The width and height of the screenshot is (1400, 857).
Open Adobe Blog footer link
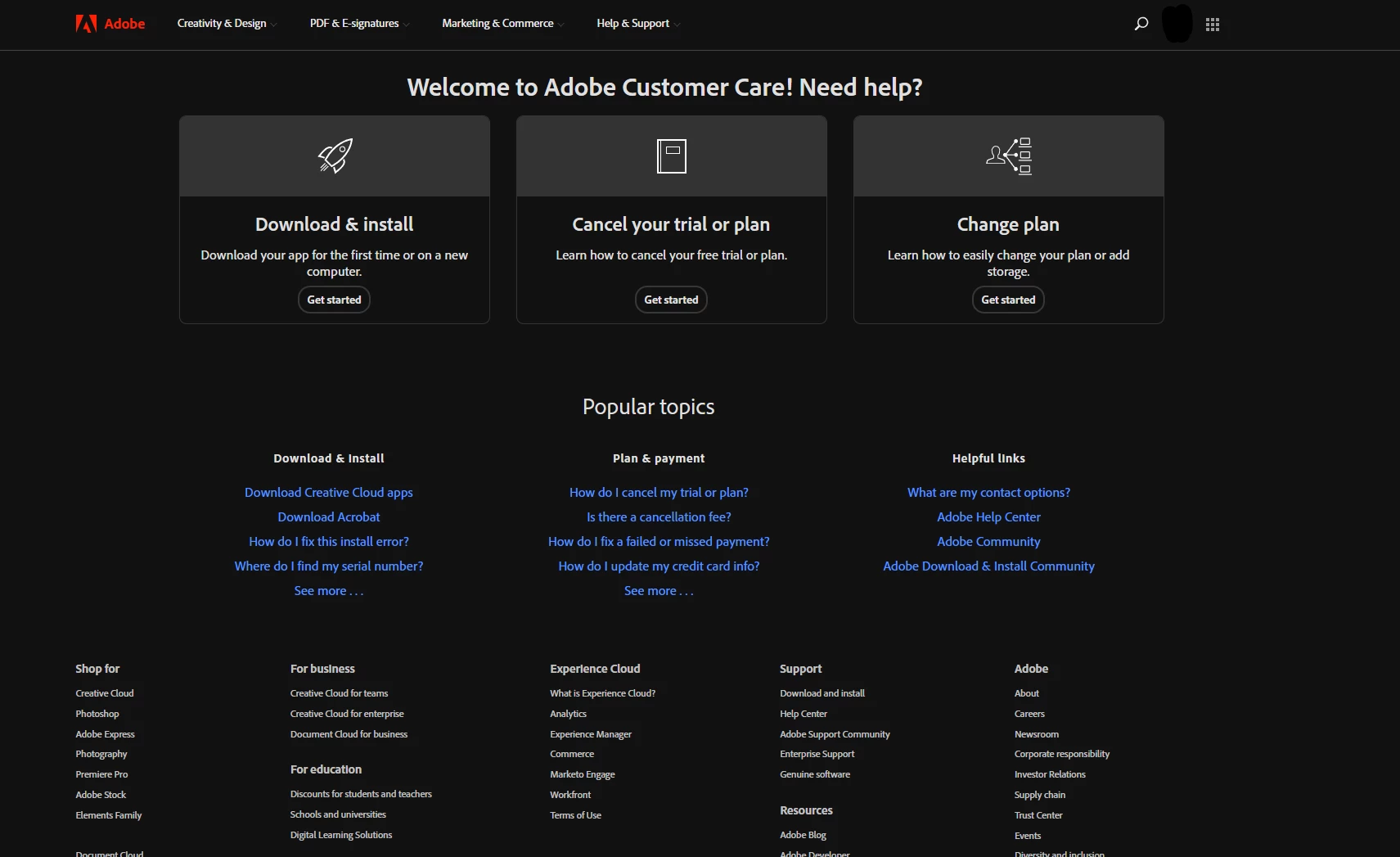pos(803,835)
